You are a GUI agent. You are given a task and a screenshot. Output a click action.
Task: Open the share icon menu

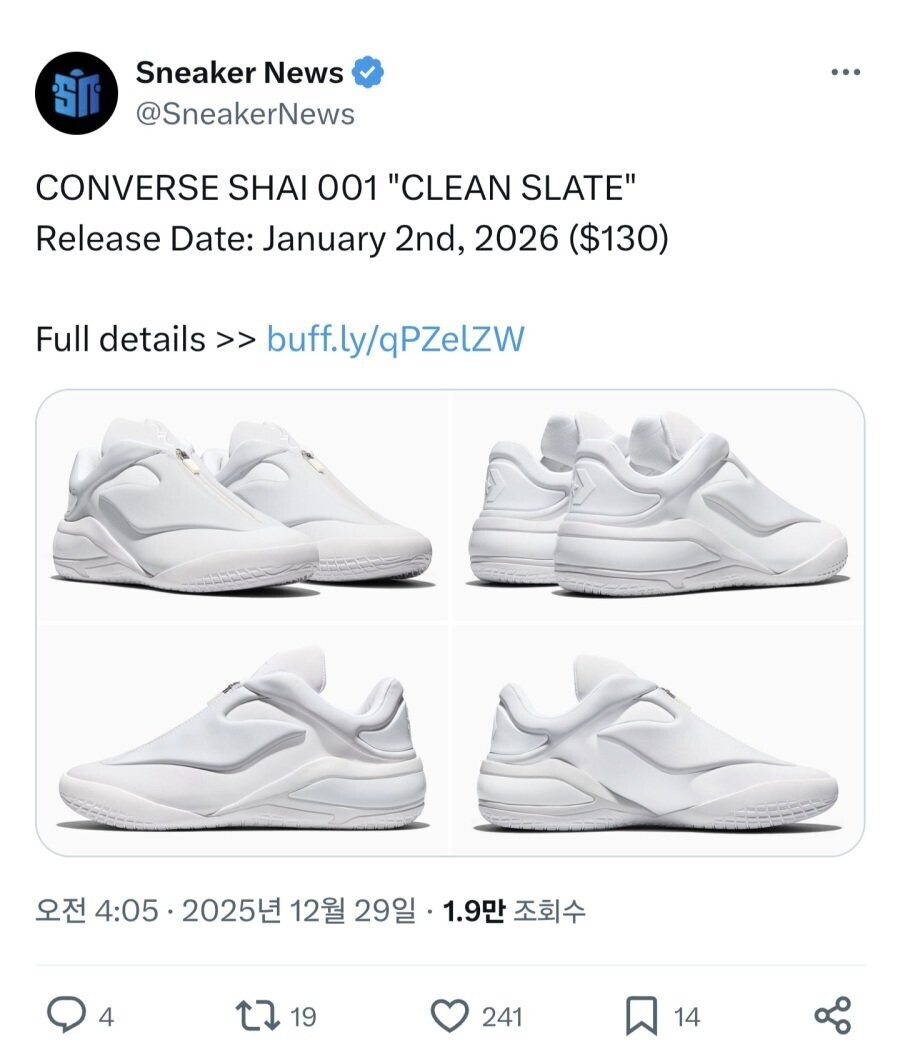(832, 1016)
